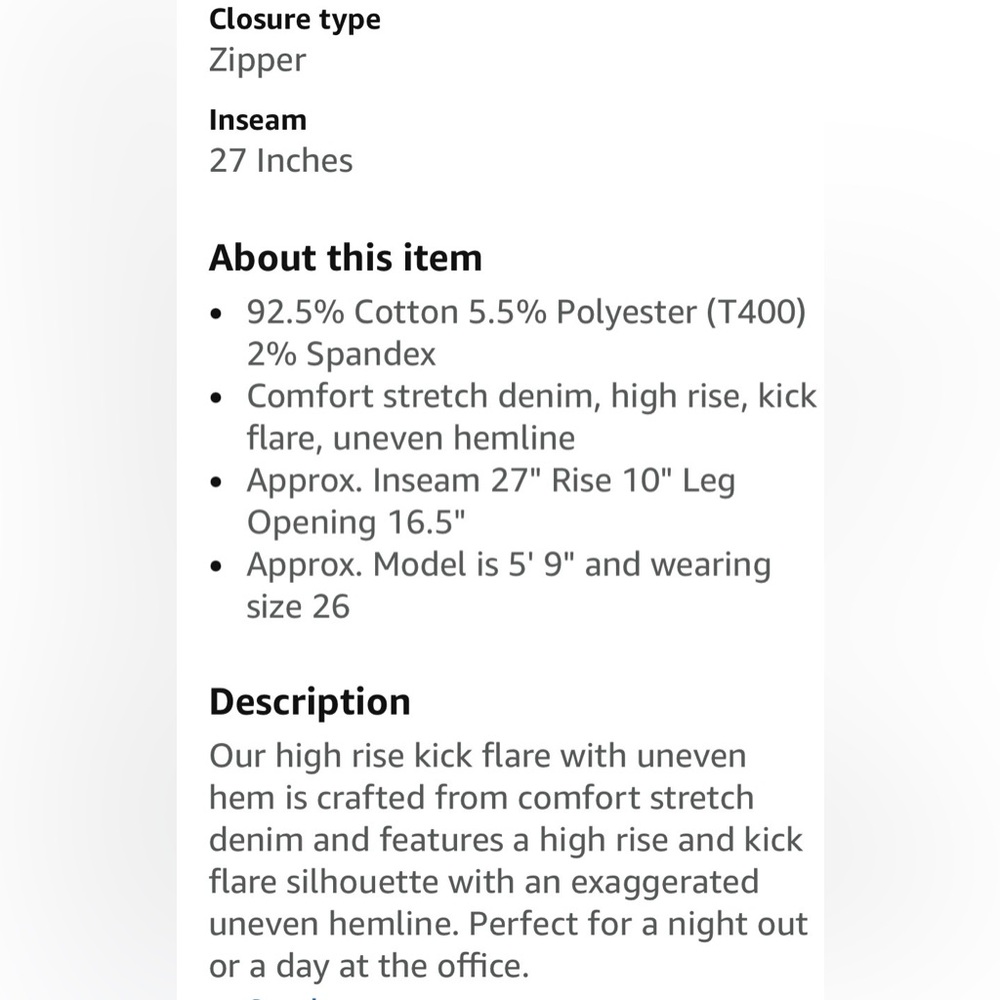Click the Comfort stretch denim bullet text
This screenshot has width=1000, height=1000.
tap(531, 396)
